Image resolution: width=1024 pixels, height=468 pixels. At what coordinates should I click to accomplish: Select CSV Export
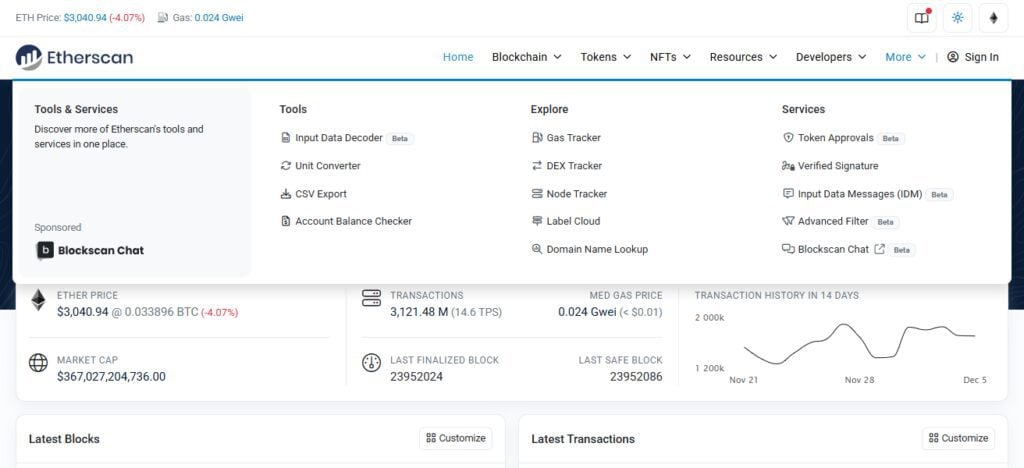[x=321, y=194]
